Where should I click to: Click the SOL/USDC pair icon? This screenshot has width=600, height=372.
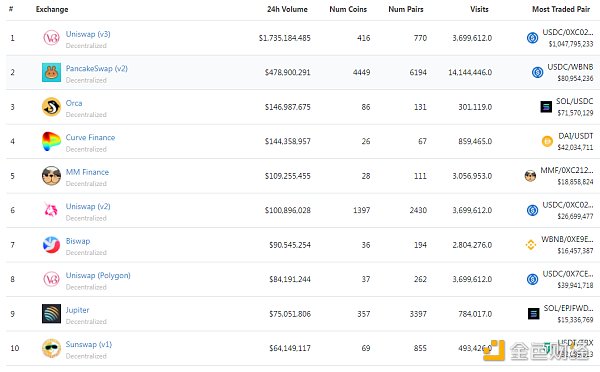pyautogui.click(x=546, y=107)
